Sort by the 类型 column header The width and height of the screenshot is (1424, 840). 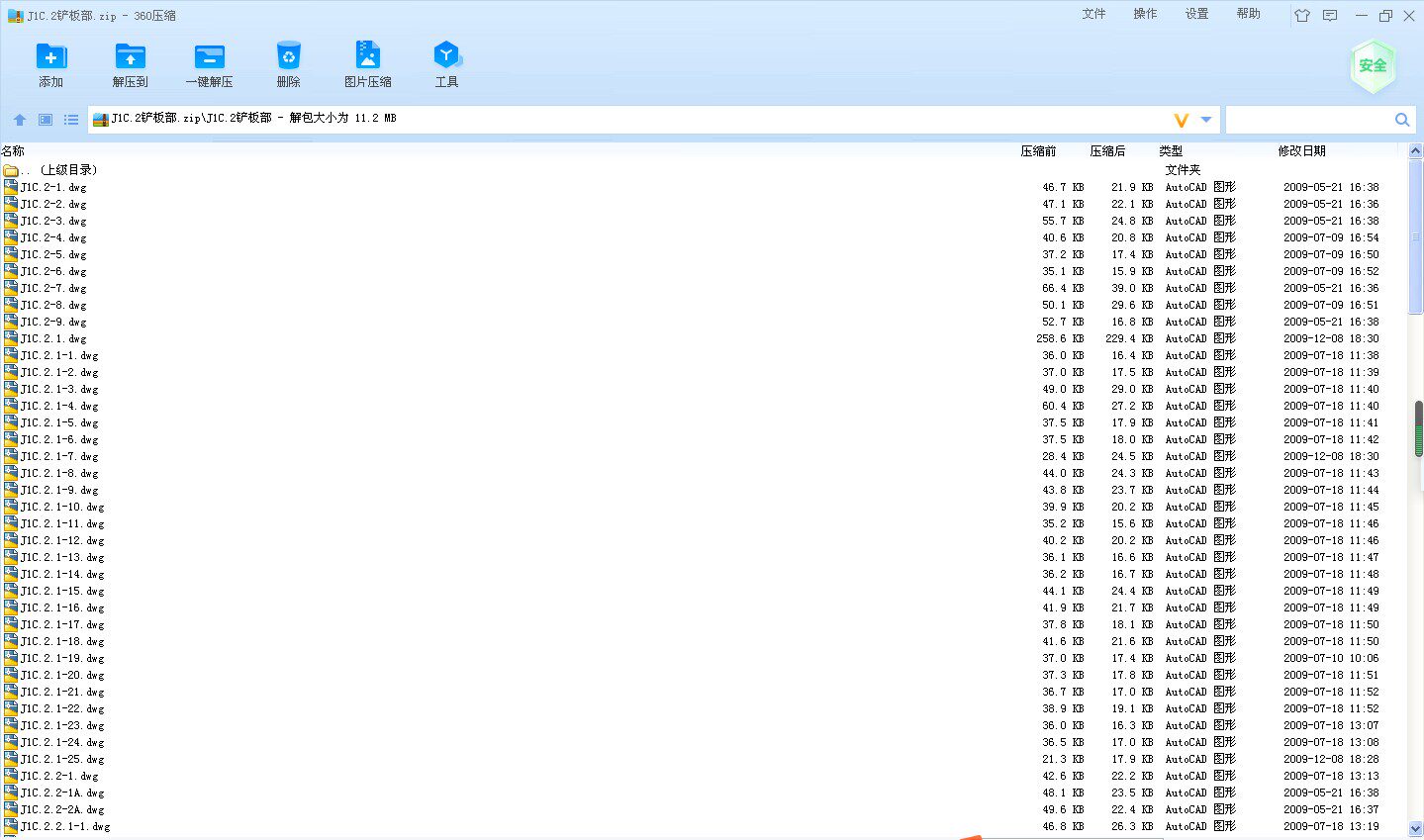pos(1171,151)
